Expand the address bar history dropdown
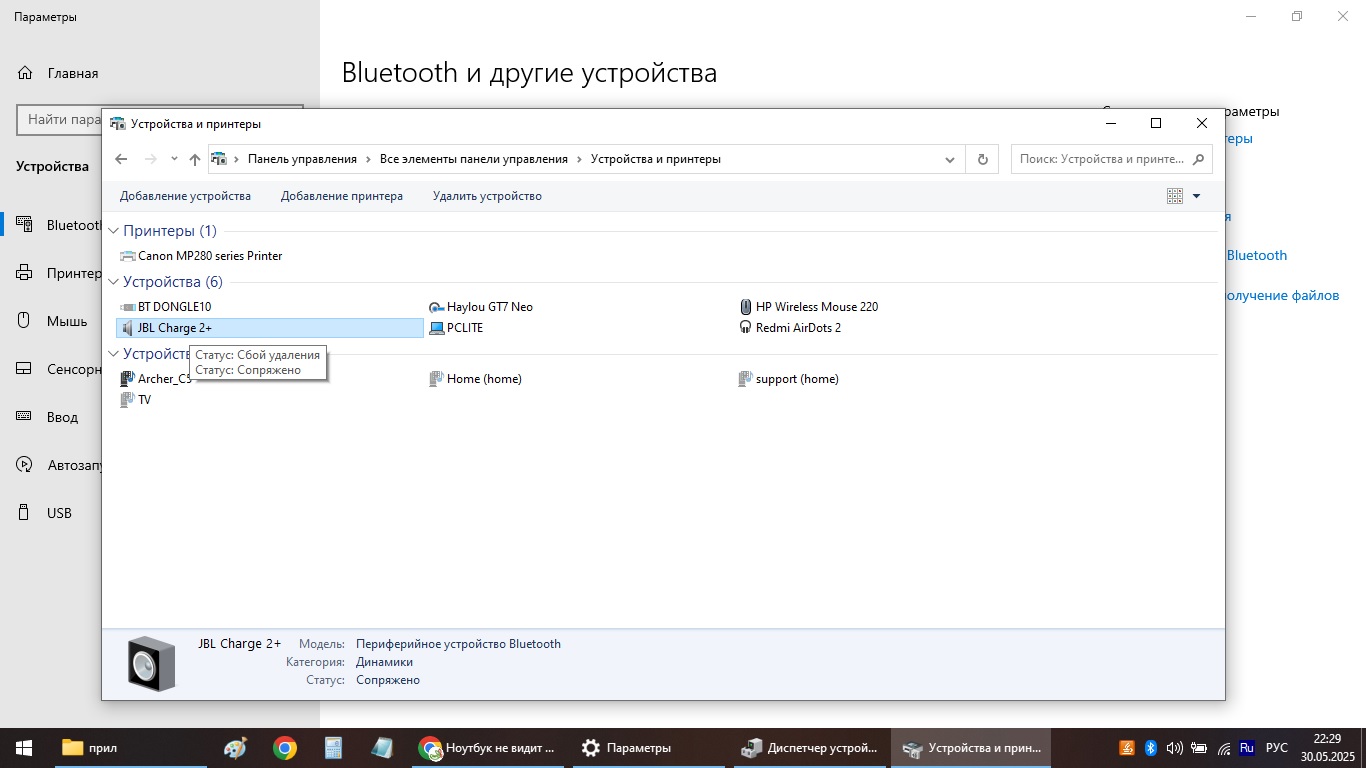The width and height of the screenshot is (1366, 768). [950, 159]
